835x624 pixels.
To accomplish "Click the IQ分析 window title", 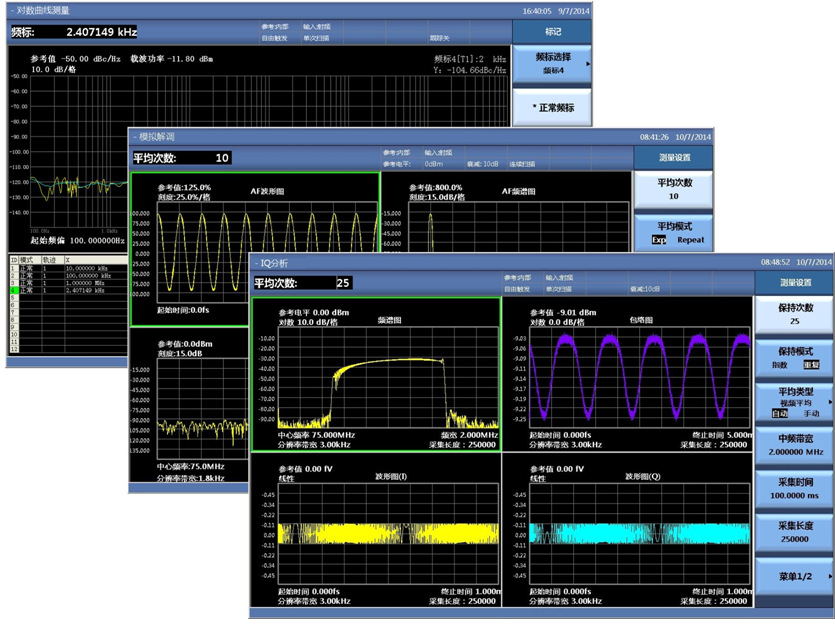I will [x=274, y=263].
